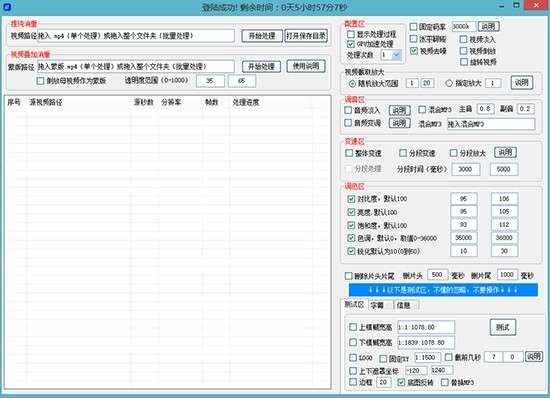Click the 处理进度 column header
Screen dimensions: 550x398
coord(246,102)
